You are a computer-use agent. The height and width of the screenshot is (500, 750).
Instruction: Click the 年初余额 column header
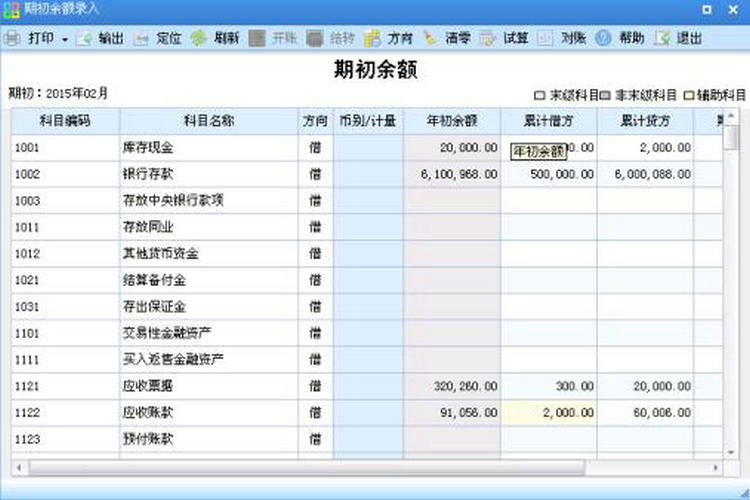click(452, 121)
